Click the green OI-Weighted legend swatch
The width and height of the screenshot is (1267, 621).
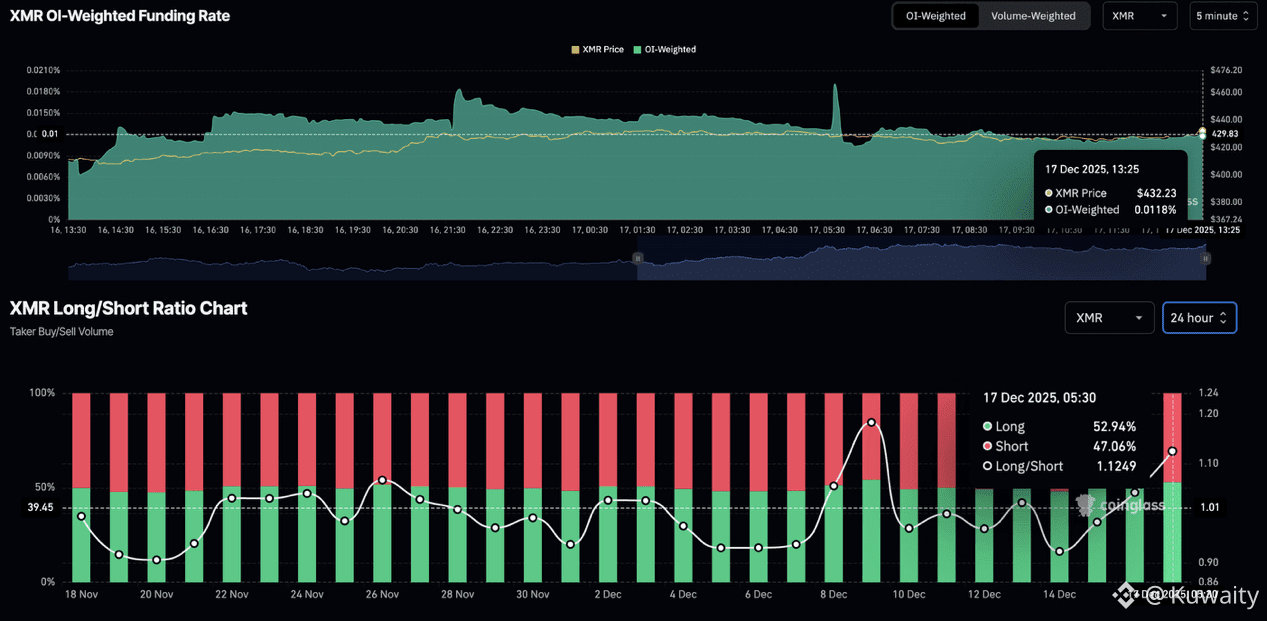[x=640, y=49]
